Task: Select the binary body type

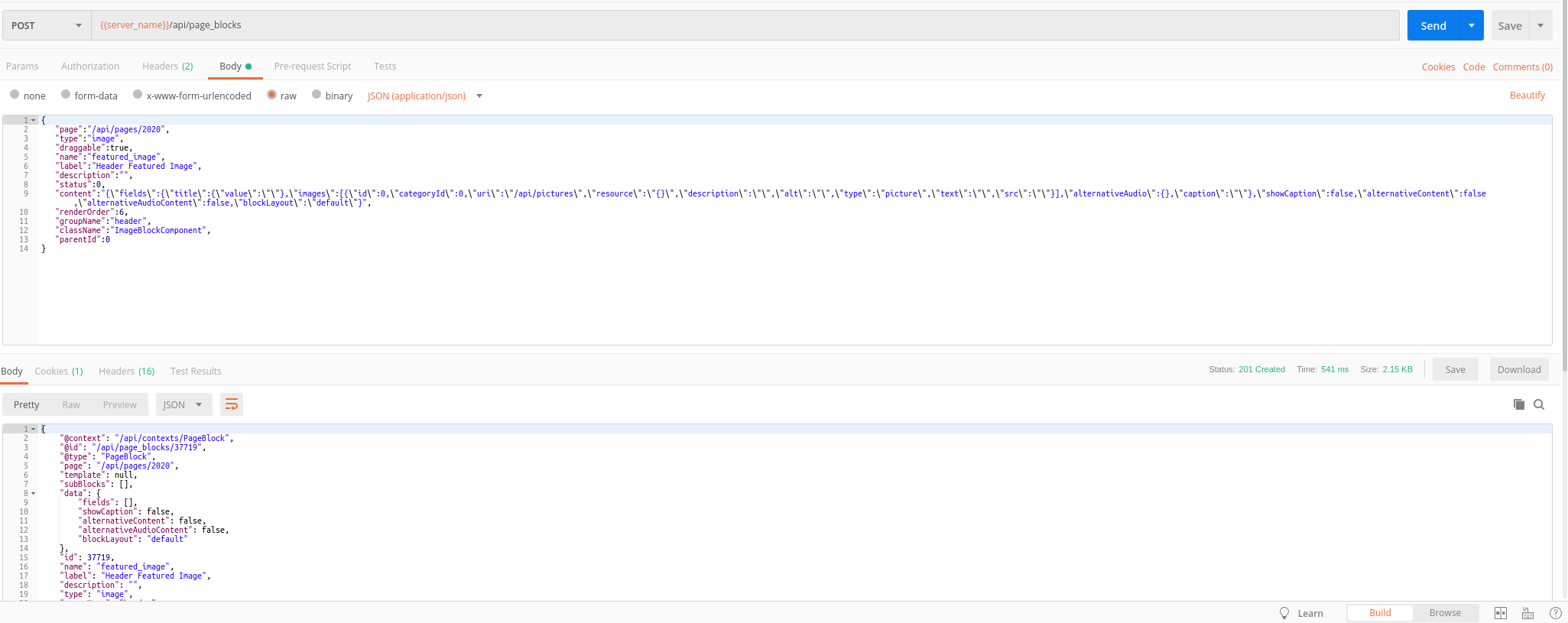Action: tap(317, 95)
